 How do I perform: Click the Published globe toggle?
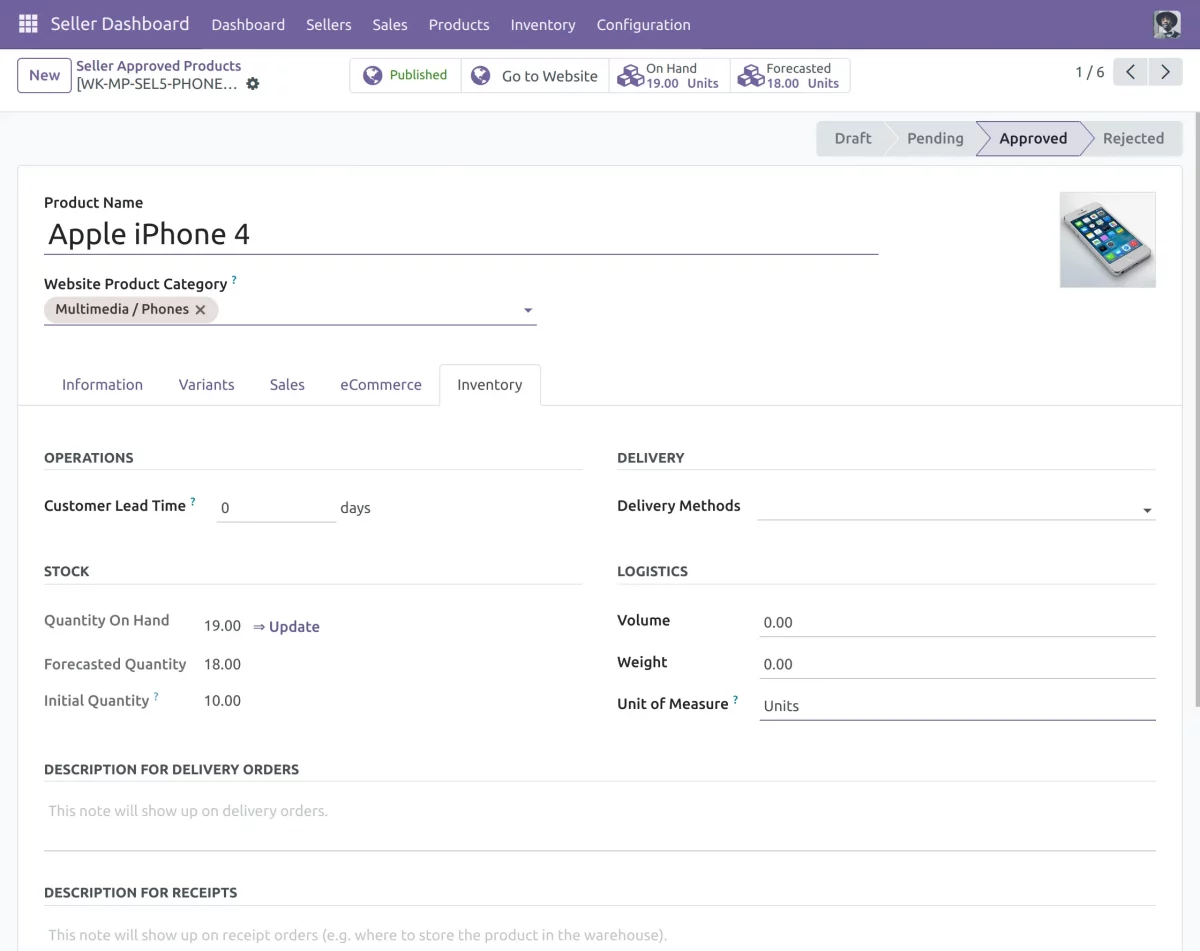tap(405, 75)
